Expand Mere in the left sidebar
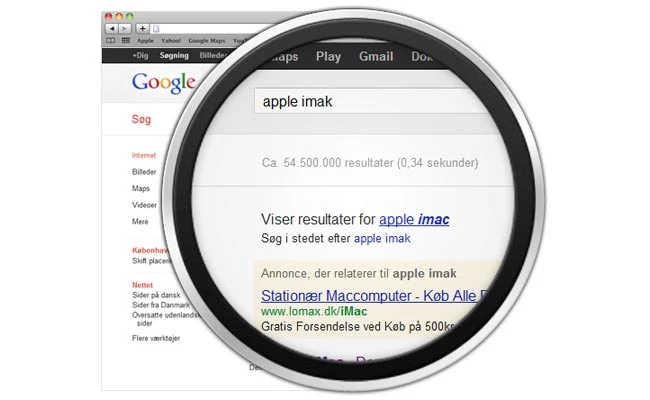 pyautogui.click(x=140, y=221)
